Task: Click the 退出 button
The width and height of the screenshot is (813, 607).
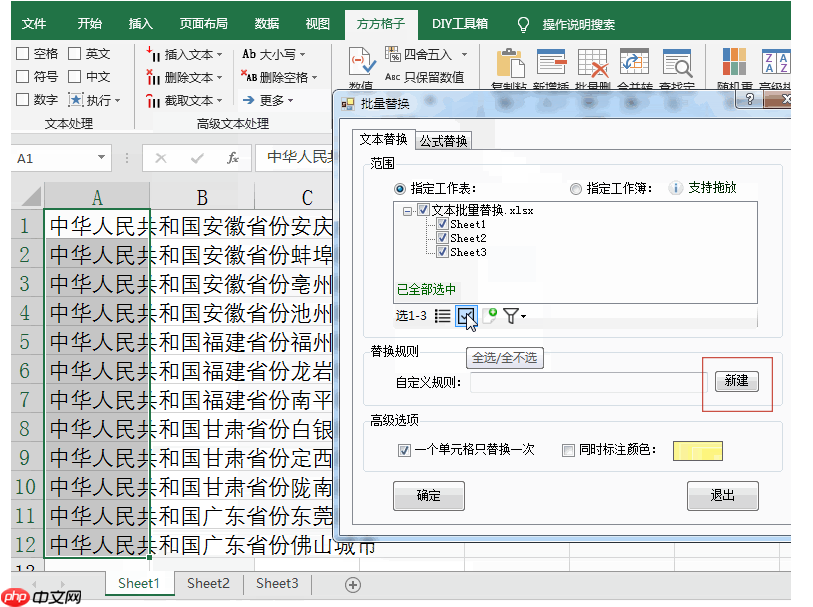Action: point(722,496)
